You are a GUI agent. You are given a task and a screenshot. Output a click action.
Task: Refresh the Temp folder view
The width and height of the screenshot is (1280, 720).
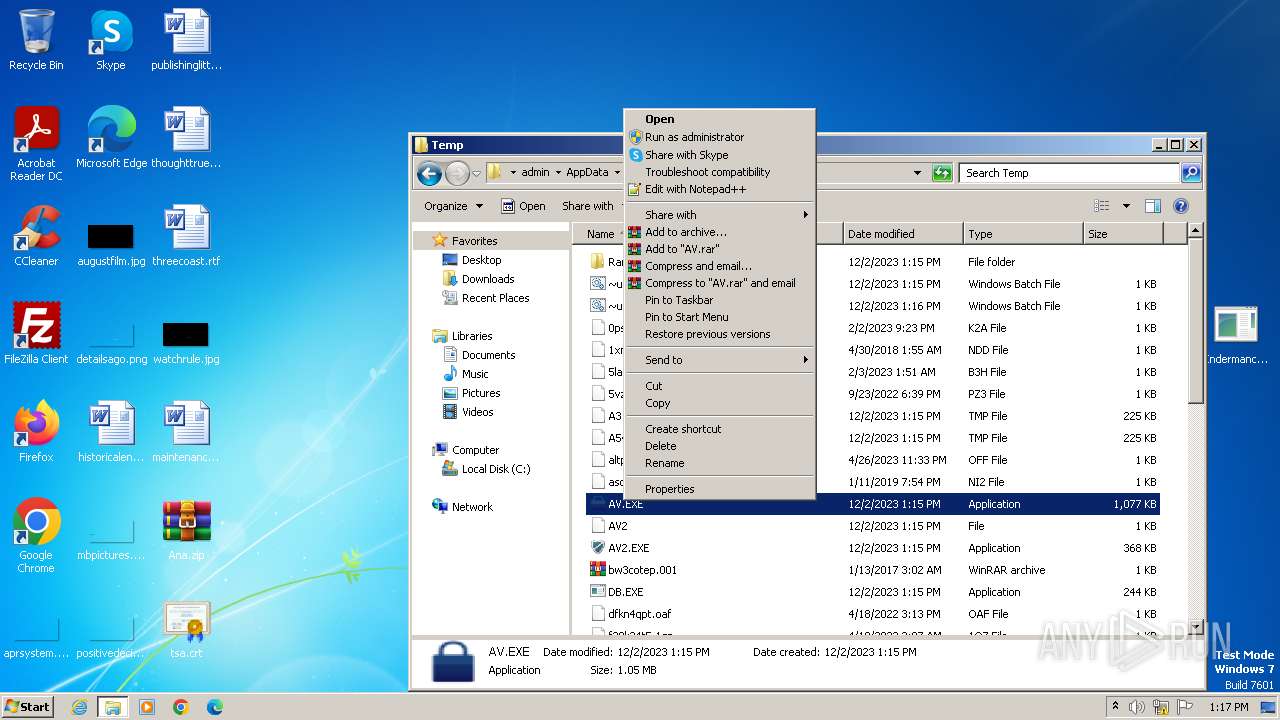point(941,173)
